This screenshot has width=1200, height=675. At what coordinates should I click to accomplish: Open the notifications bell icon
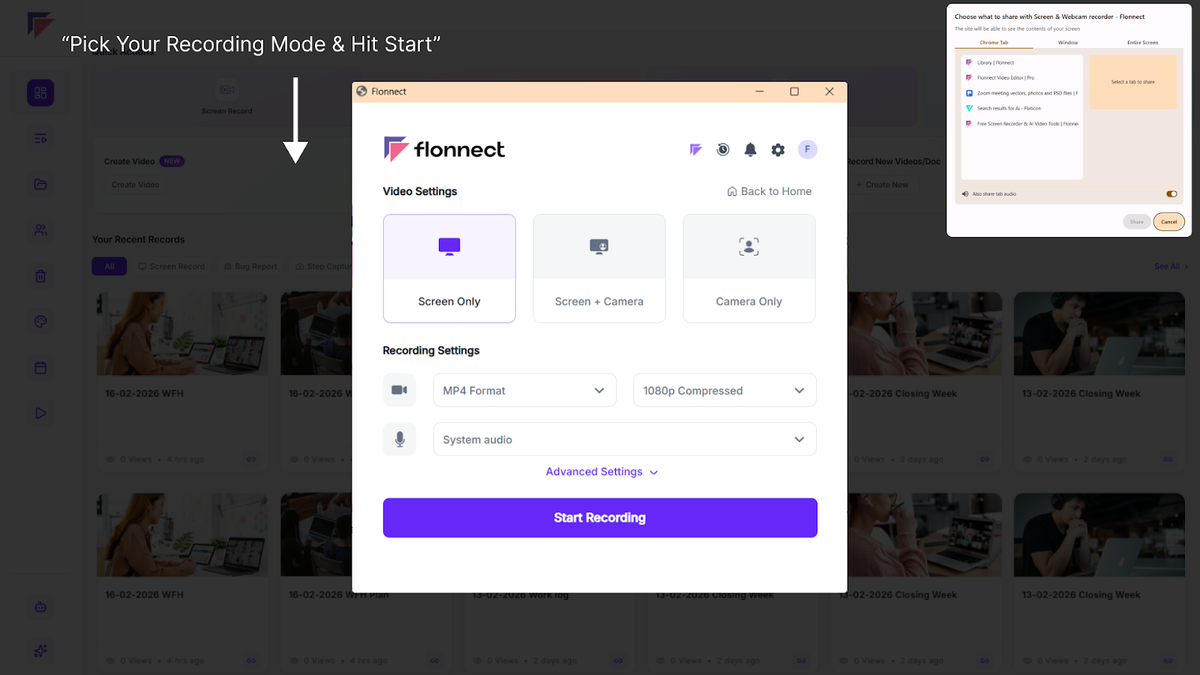750,150
